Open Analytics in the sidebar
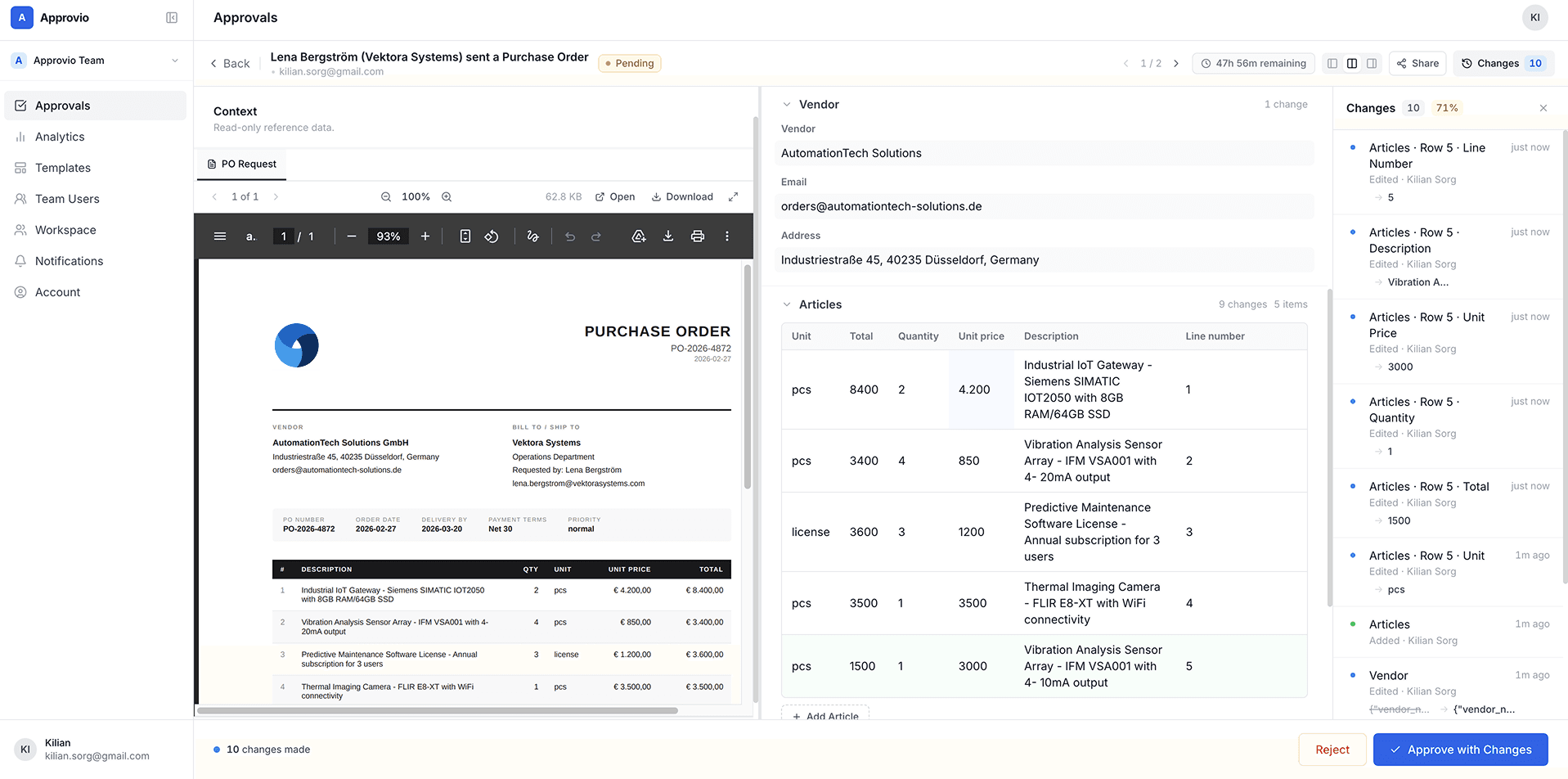Screen dimensions: 1568x779 pyautogui.click(x=60, y=137)
